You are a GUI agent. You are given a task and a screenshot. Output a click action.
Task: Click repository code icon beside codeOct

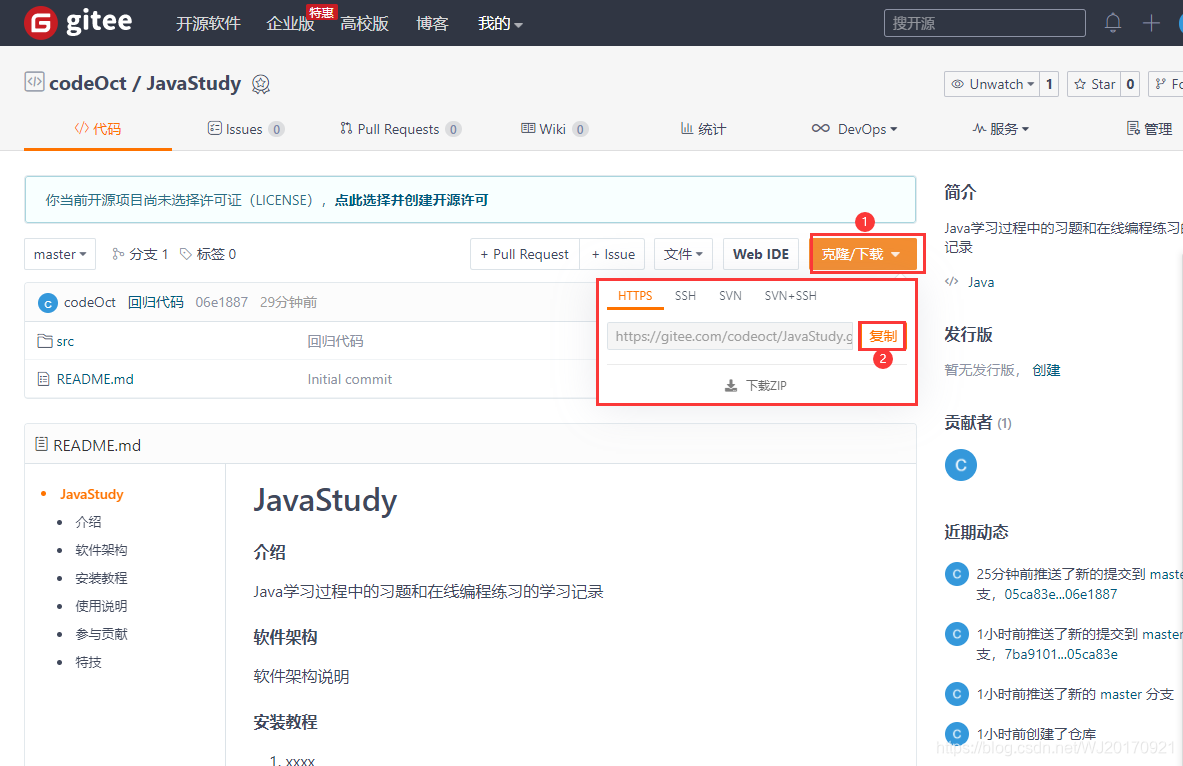[x=34, y=82]
